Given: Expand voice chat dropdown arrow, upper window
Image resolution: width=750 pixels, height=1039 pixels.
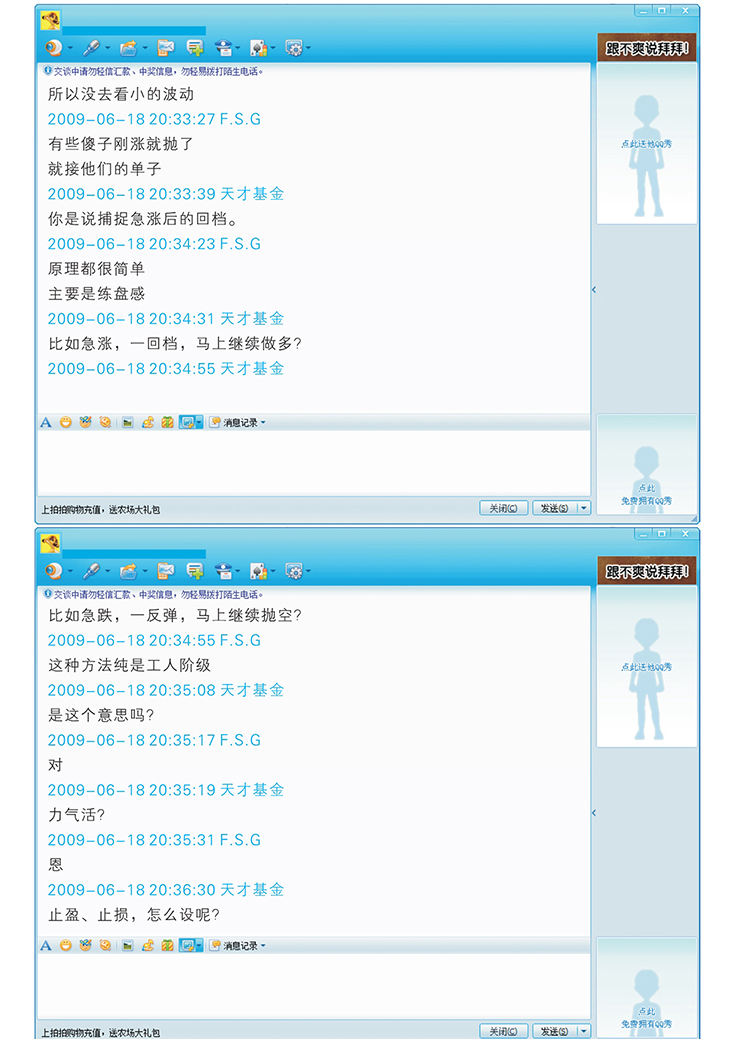Looking at the screenshot, I should (x=107, y=48).
